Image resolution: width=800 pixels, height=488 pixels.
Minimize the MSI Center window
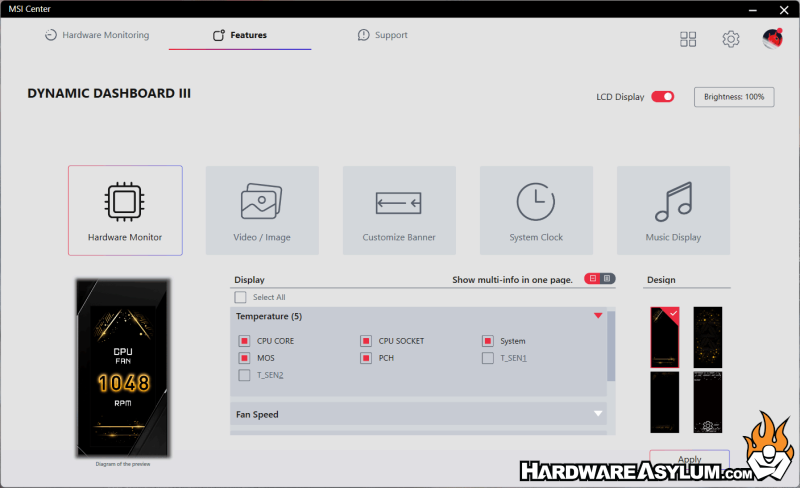(753, 10)
